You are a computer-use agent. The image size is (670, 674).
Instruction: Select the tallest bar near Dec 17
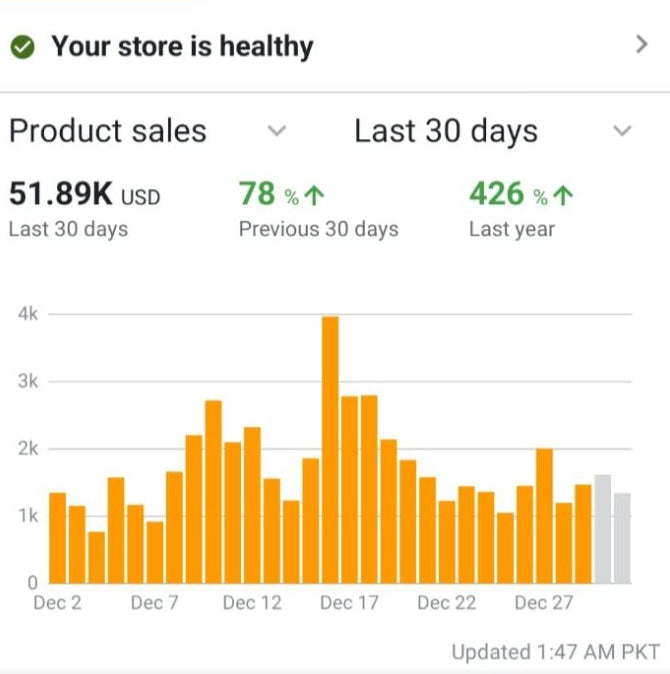[x=330, y=449]
